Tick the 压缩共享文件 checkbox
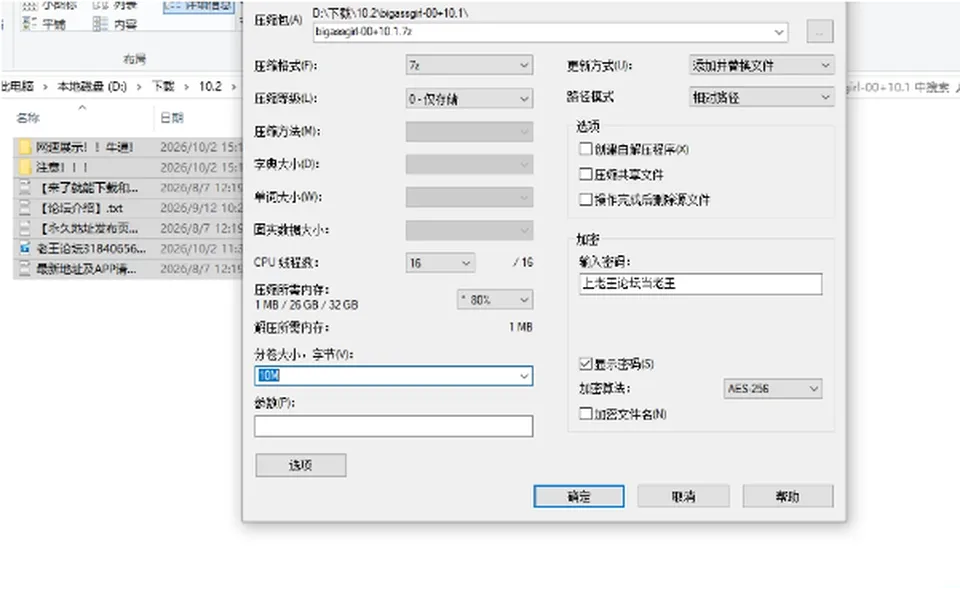The image size is (960, 589). coord(585,174)
